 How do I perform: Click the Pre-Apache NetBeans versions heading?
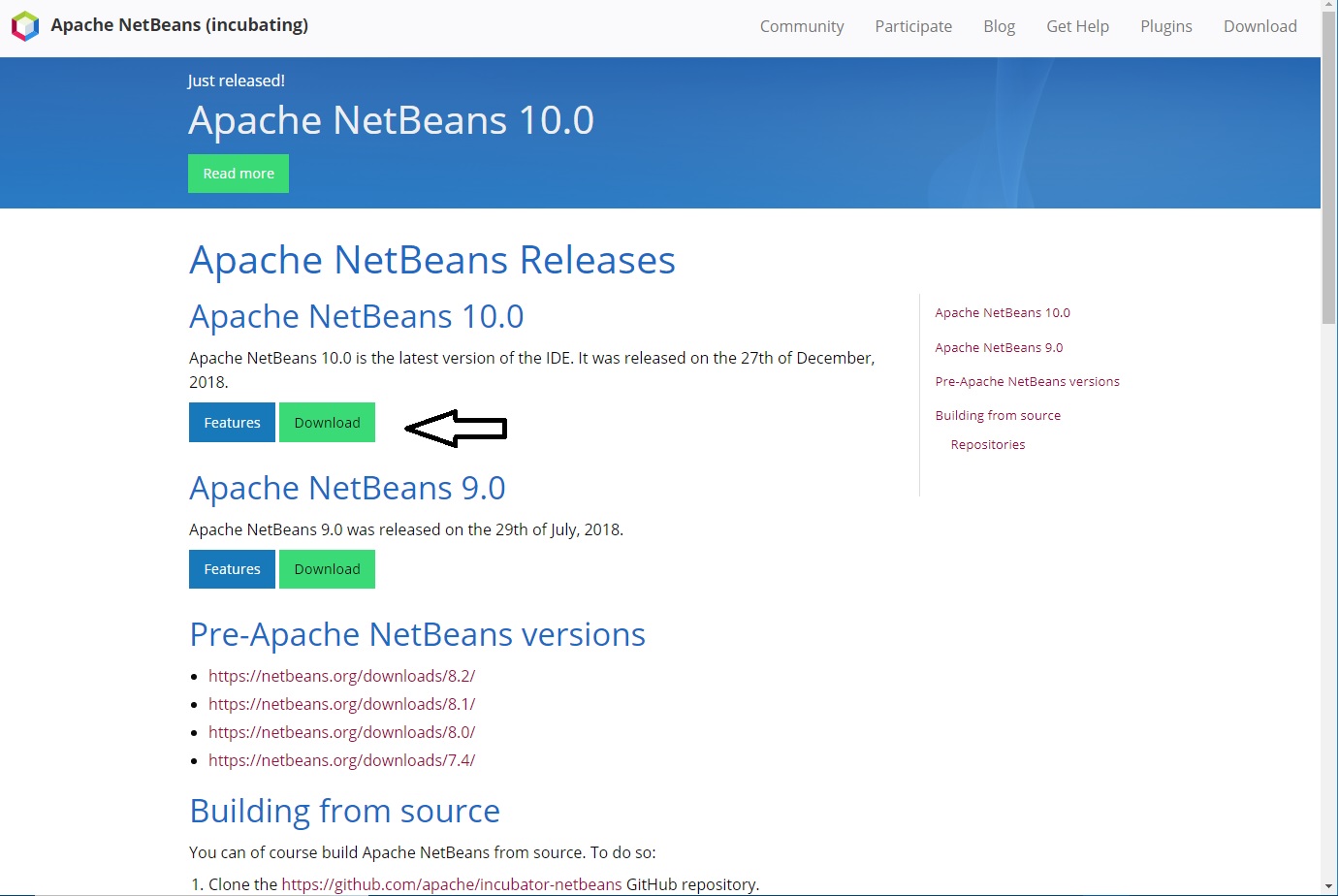[418, 635]
